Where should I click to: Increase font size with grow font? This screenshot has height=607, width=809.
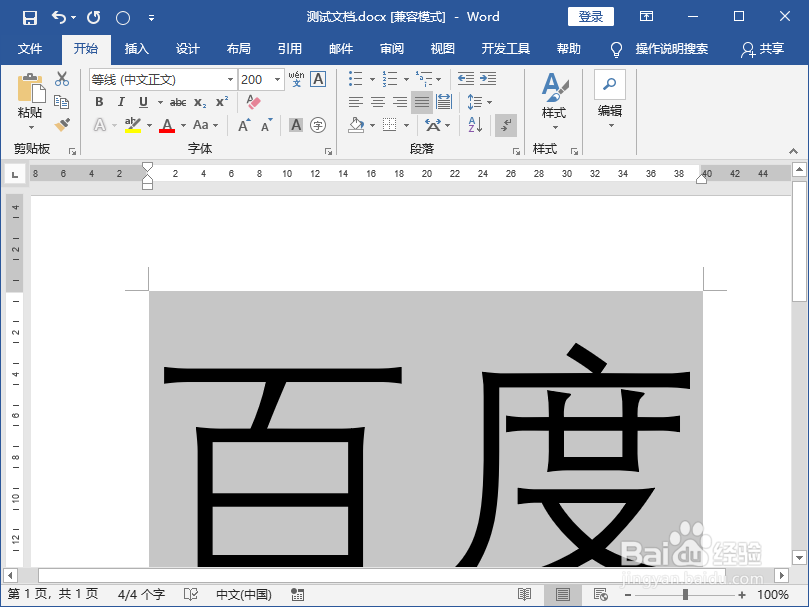coord(244,125)
